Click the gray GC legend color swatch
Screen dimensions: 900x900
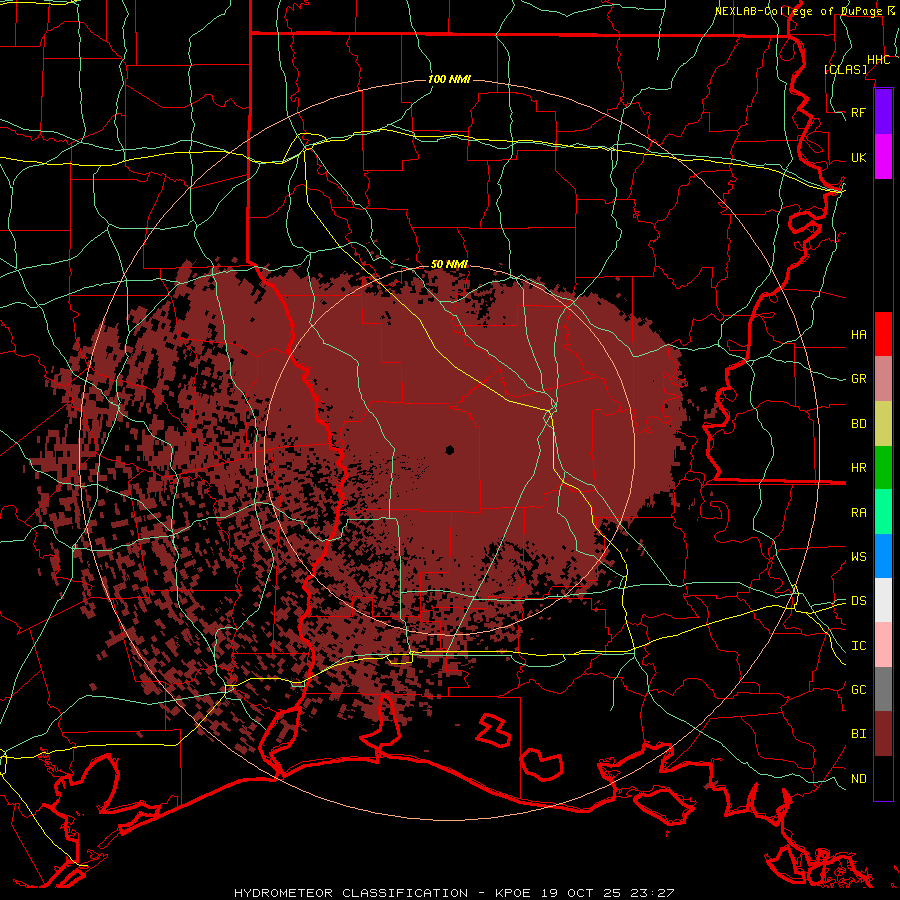[883, 689]
